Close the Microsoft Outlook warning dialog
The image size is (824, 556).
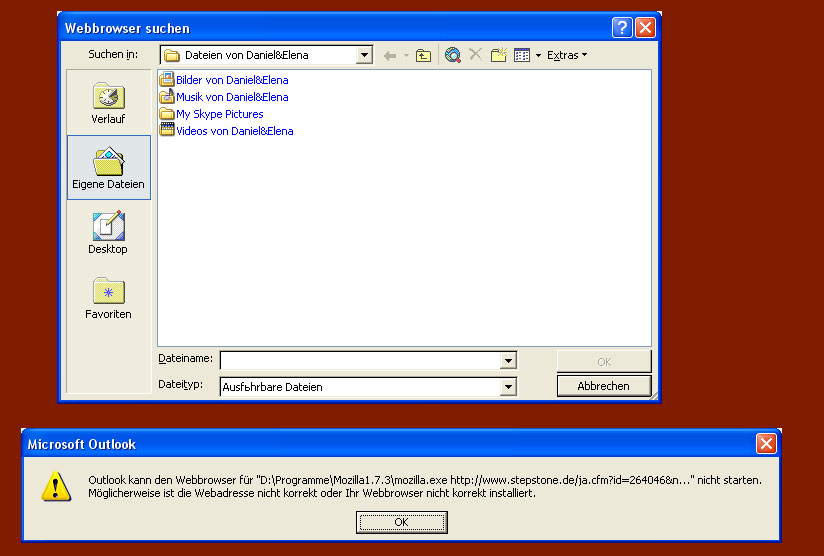click(766, 444)
